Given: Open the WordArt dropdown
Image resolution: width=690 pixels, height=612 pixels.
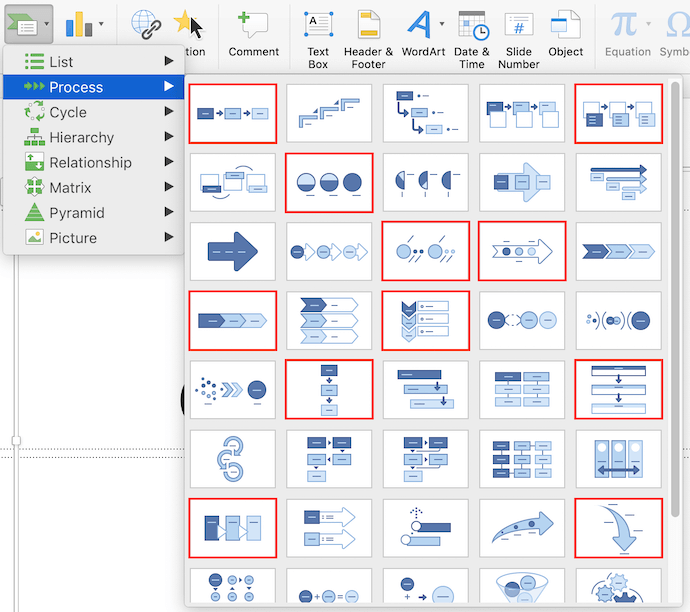Looking at the screenshot, I should [x=441, y=22].
